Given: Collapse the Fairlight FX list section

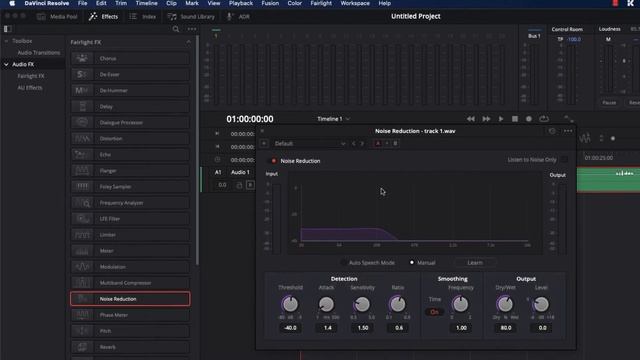Looking at the screenshot, I should coord(188,42).
